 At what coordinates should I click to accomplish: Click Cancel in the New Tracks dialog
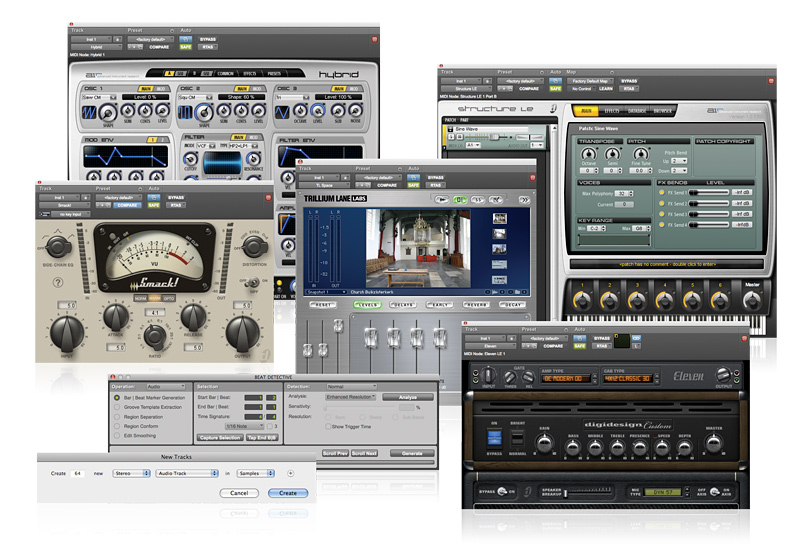(239, 493)
